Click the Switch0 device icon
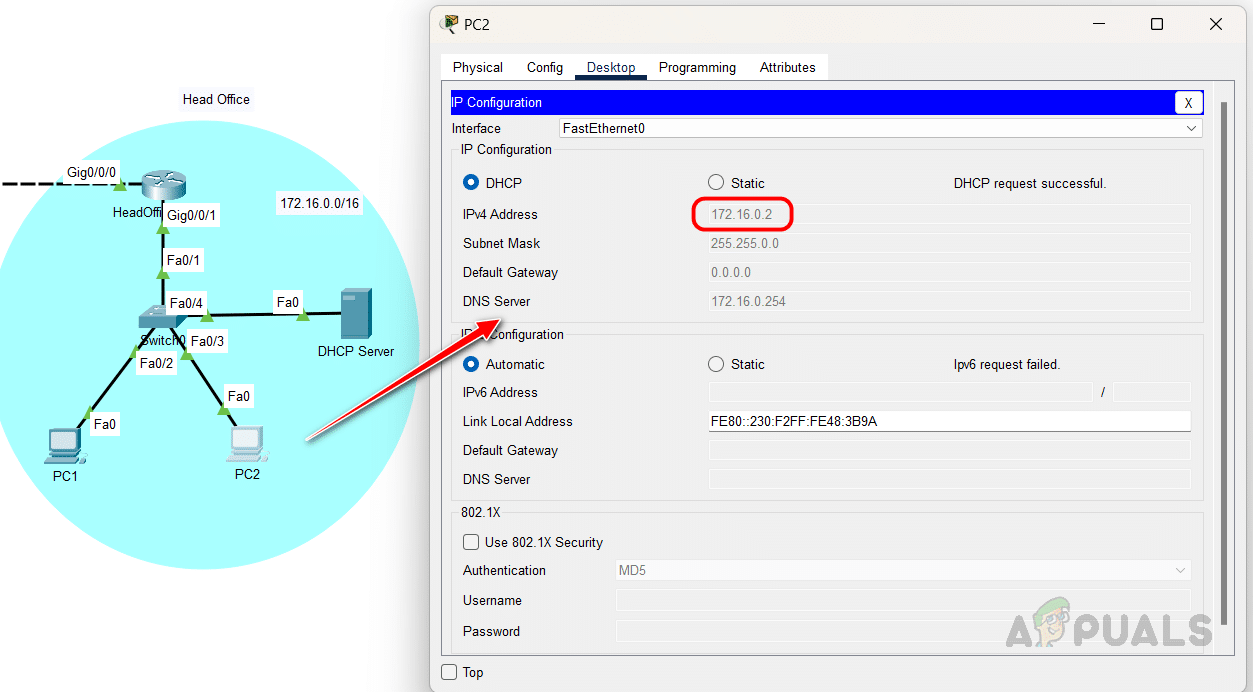 tap(161, 318)
